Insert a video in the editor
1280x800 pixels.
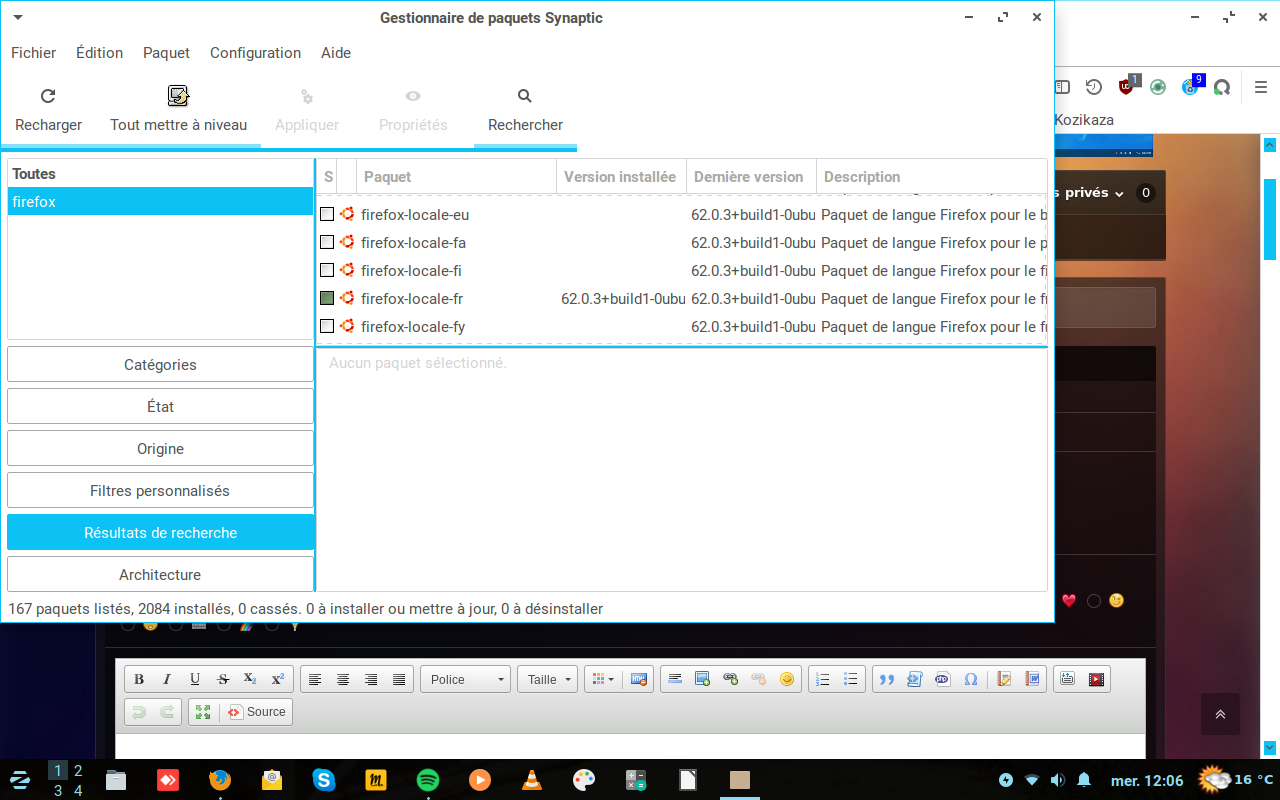[x=1096, y=680]
